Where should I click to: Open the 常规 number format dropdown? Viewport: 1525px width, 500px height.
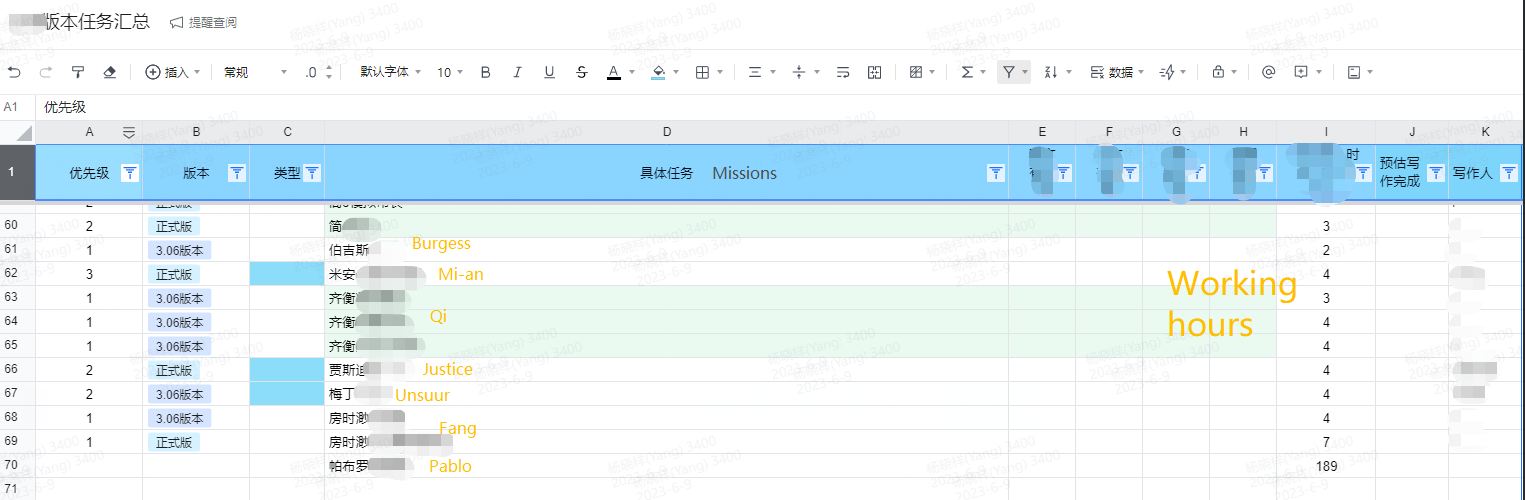click(255, 72)
